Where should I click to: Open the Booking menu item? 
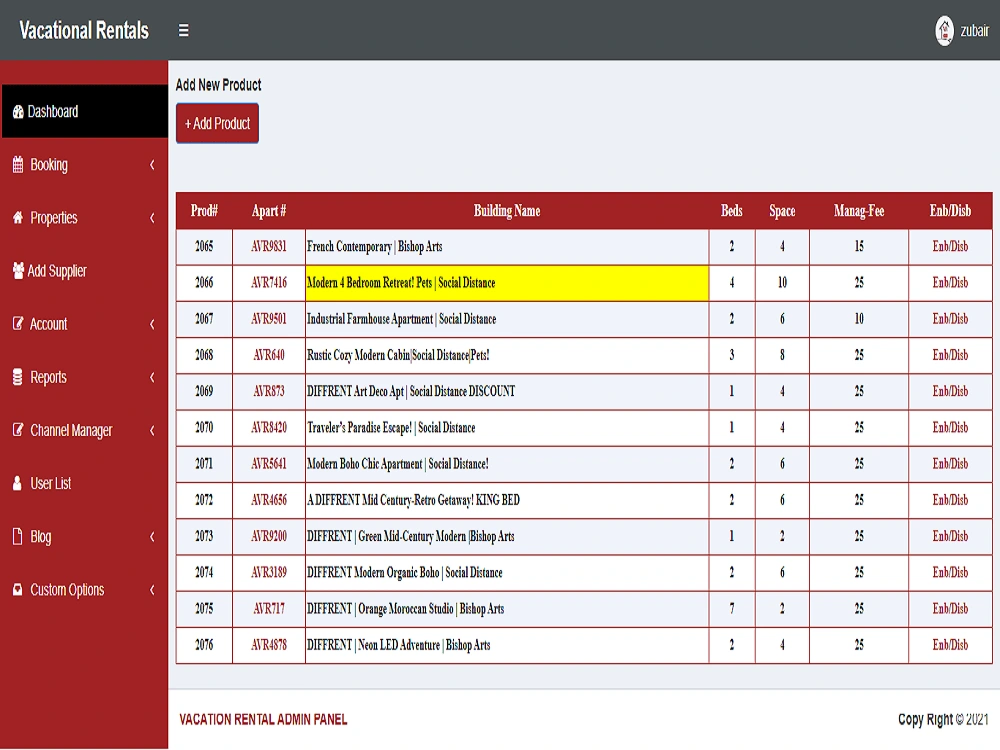point(84,165)
